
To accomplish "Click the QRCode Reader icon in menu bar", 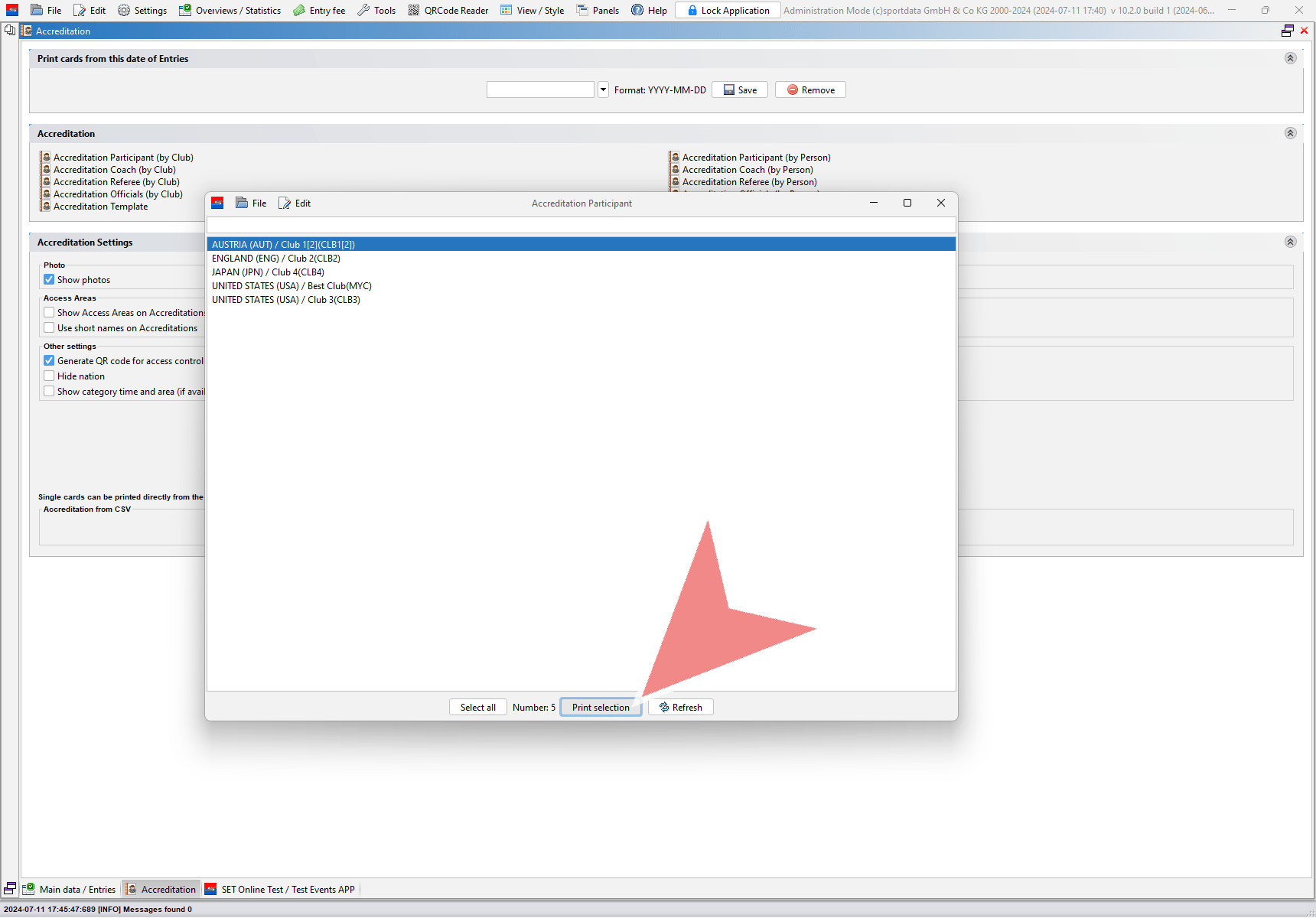I will (414, 10).
